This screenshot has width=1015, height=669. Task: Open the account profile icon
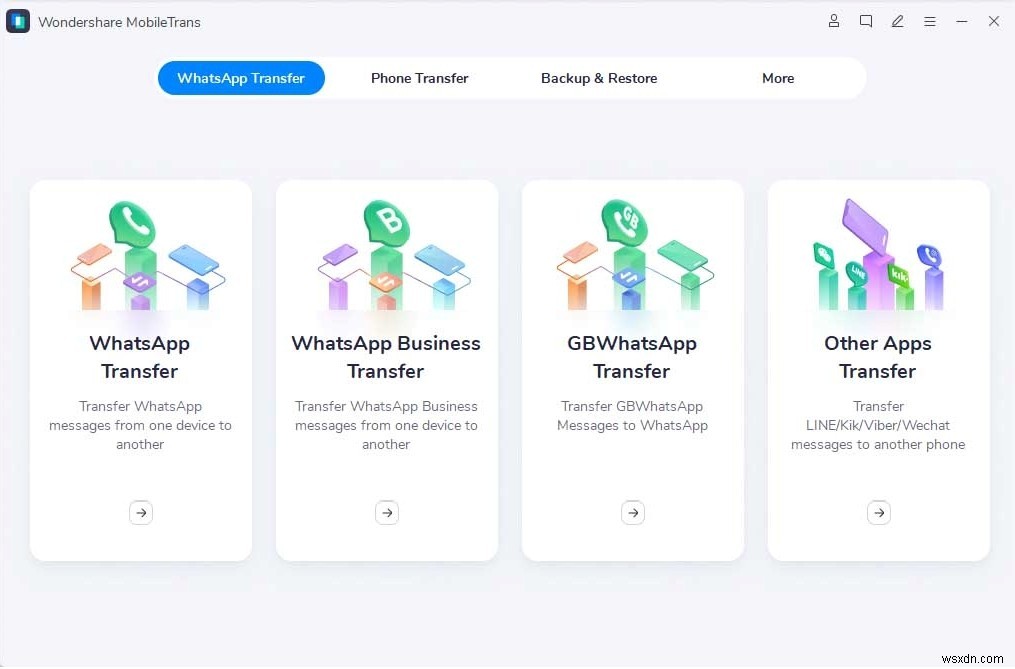click(x=834, y=21)
